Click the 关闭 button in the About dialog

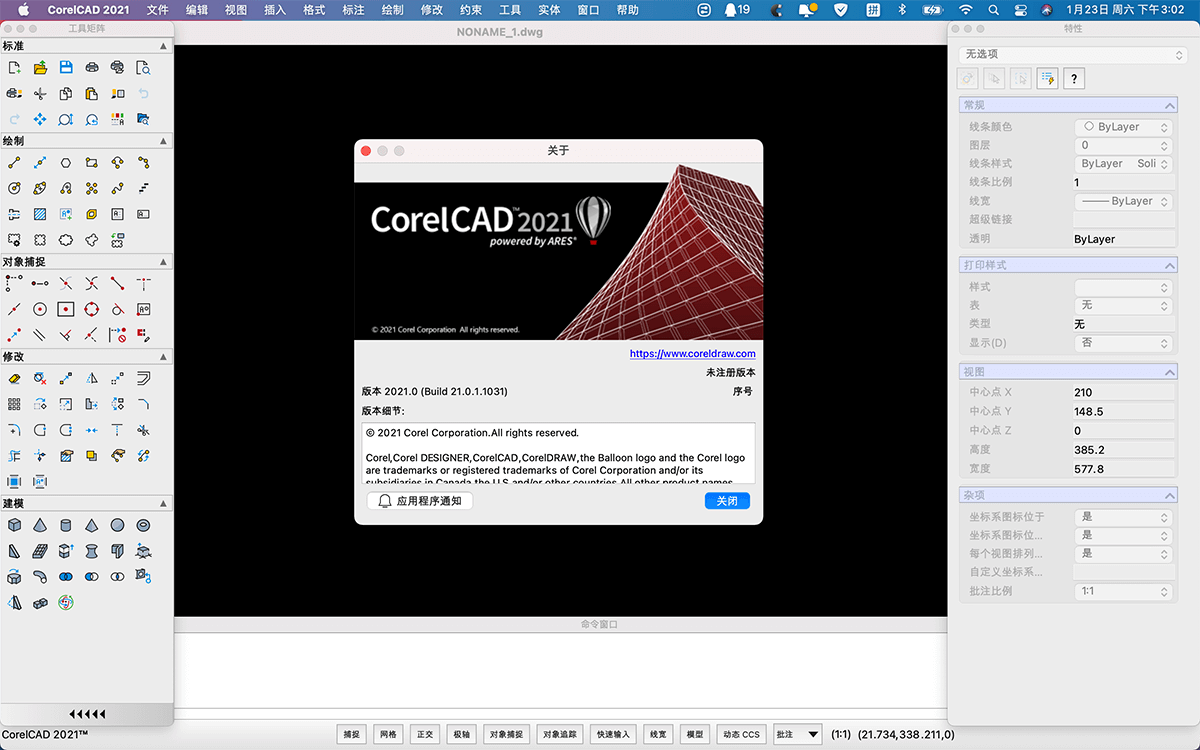tap(727, 501)
